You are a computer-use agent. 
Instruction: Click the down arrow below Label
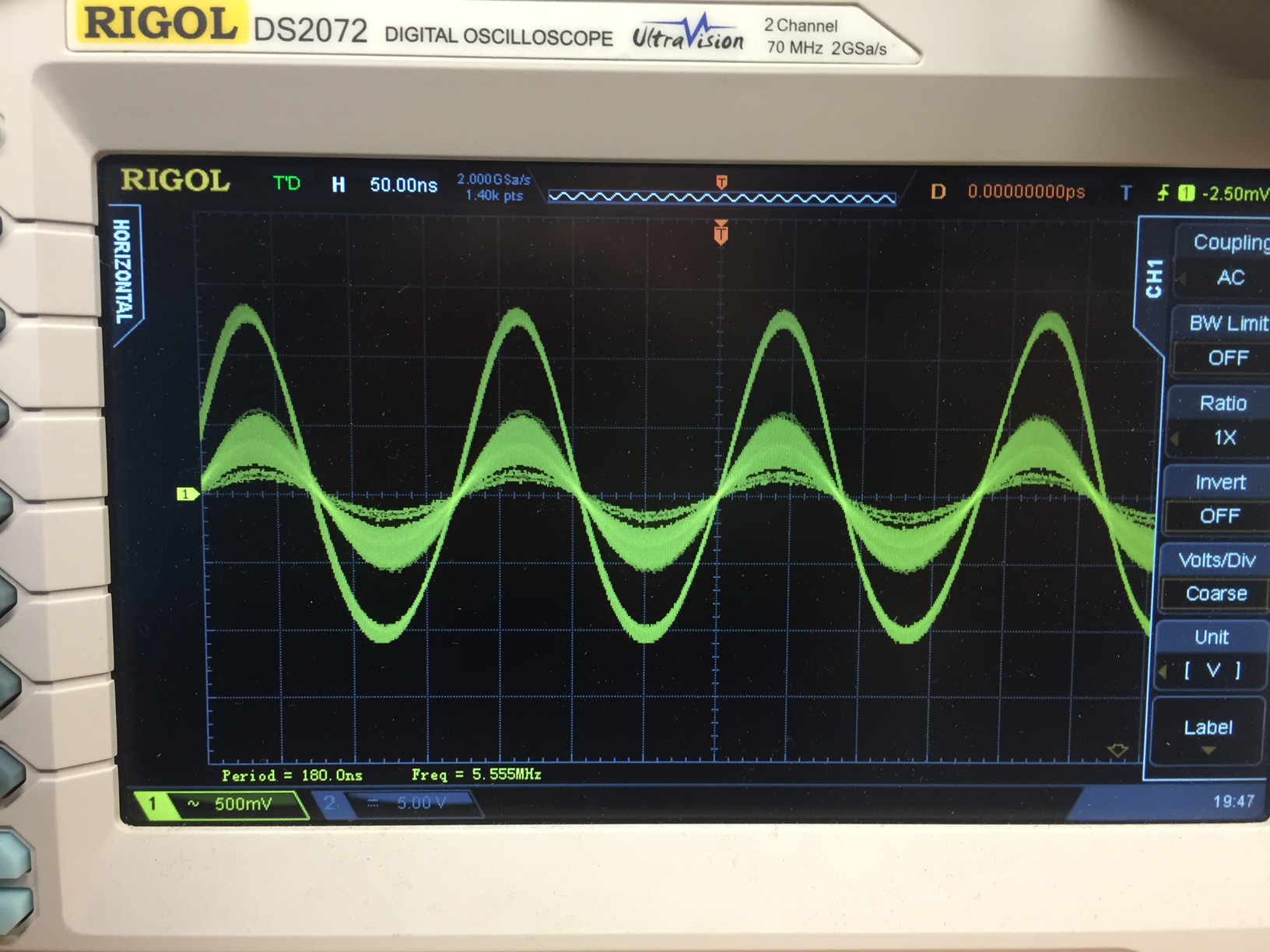click(x=1208, y=751)
